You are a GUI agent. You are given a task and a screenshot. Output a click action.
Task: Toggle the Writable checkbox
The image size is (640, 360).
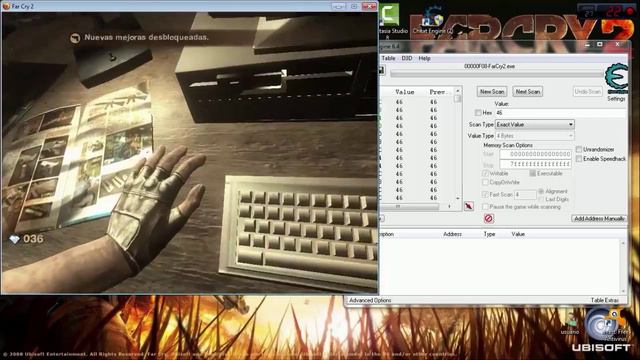coord(485,173)
